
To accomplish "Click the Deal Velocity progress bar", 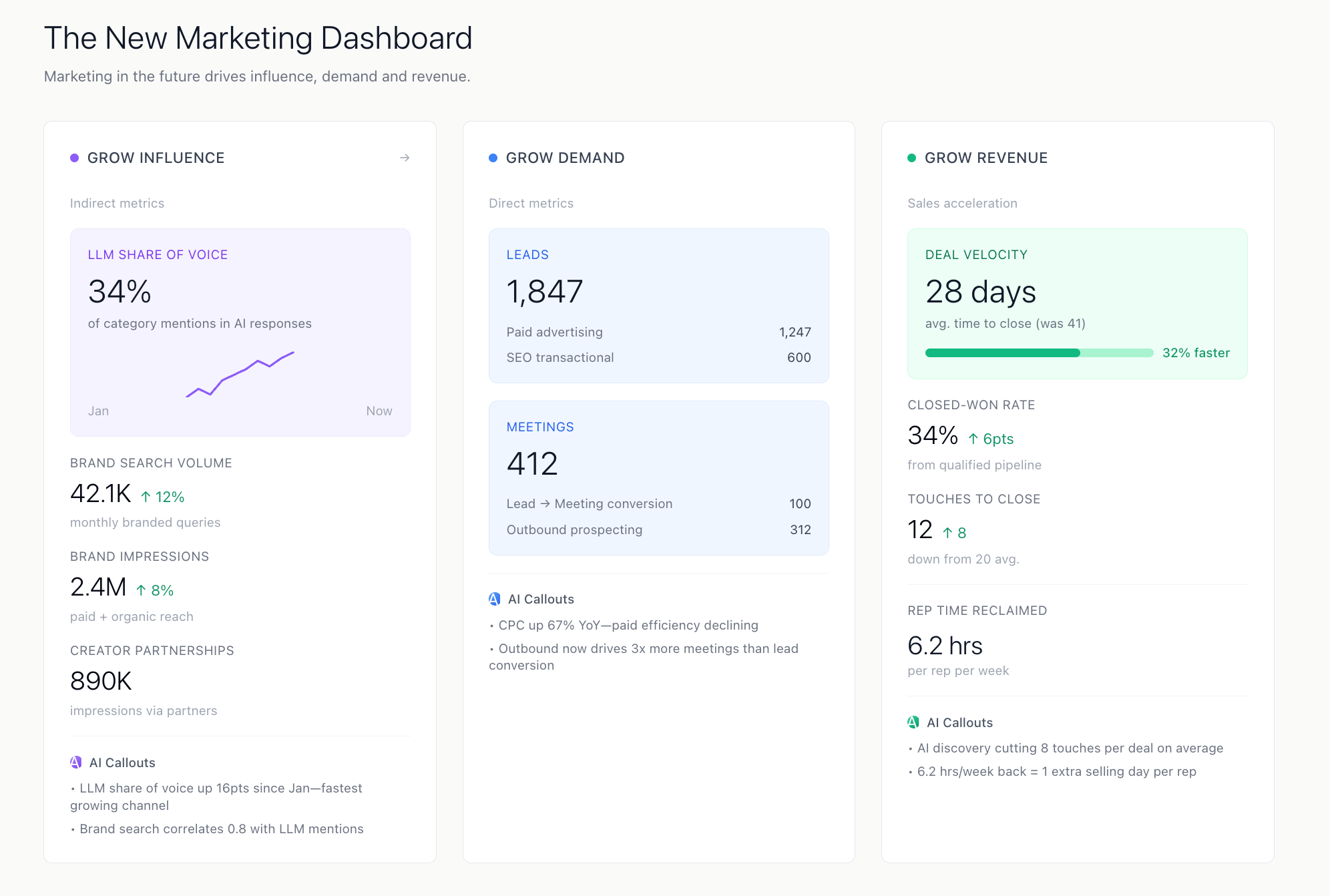I will tap(1038, 353).
